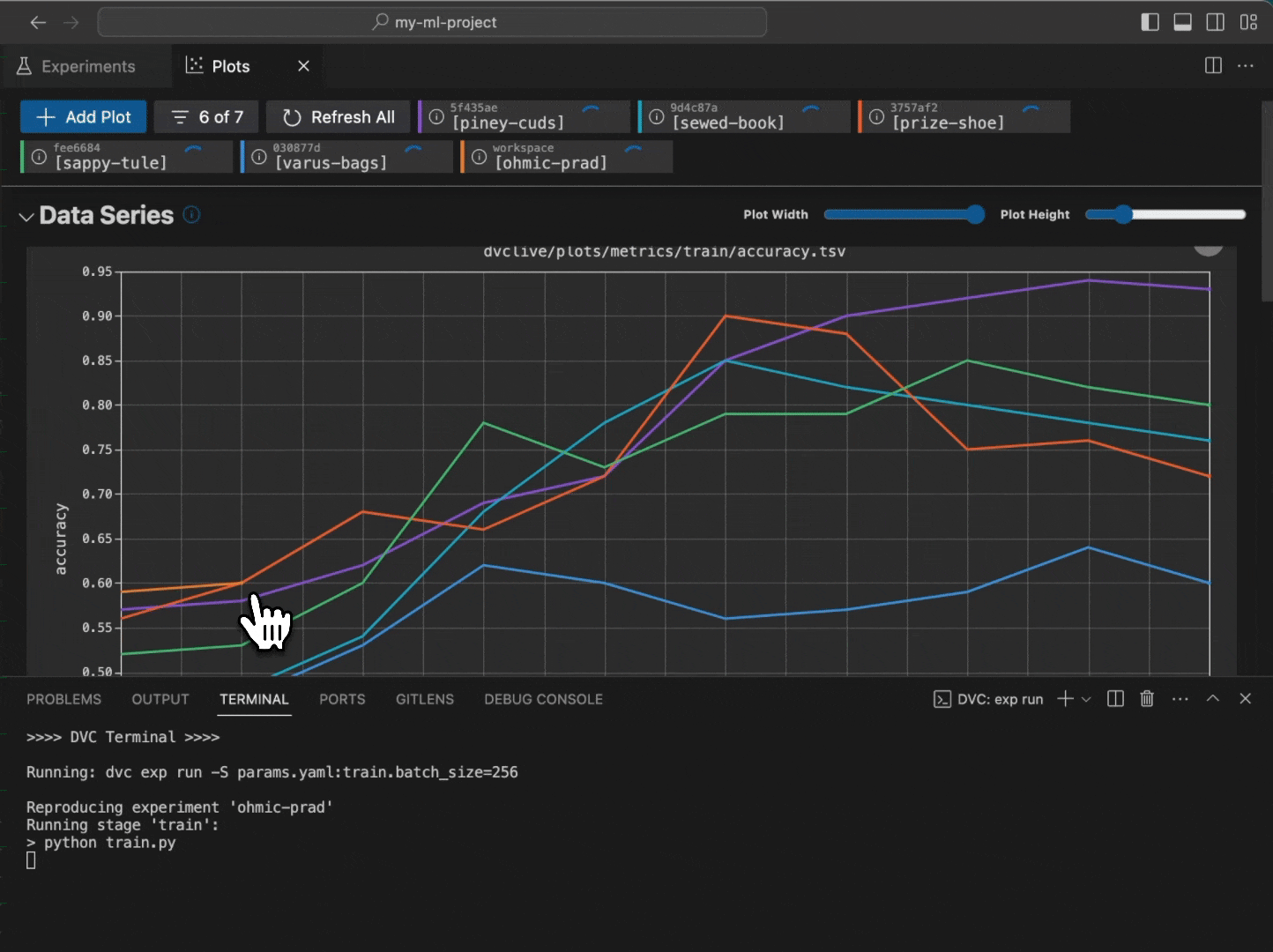Open a new terminal with the plus icon
Screen dimensions: 1273x952
[x=1064, y=699]
